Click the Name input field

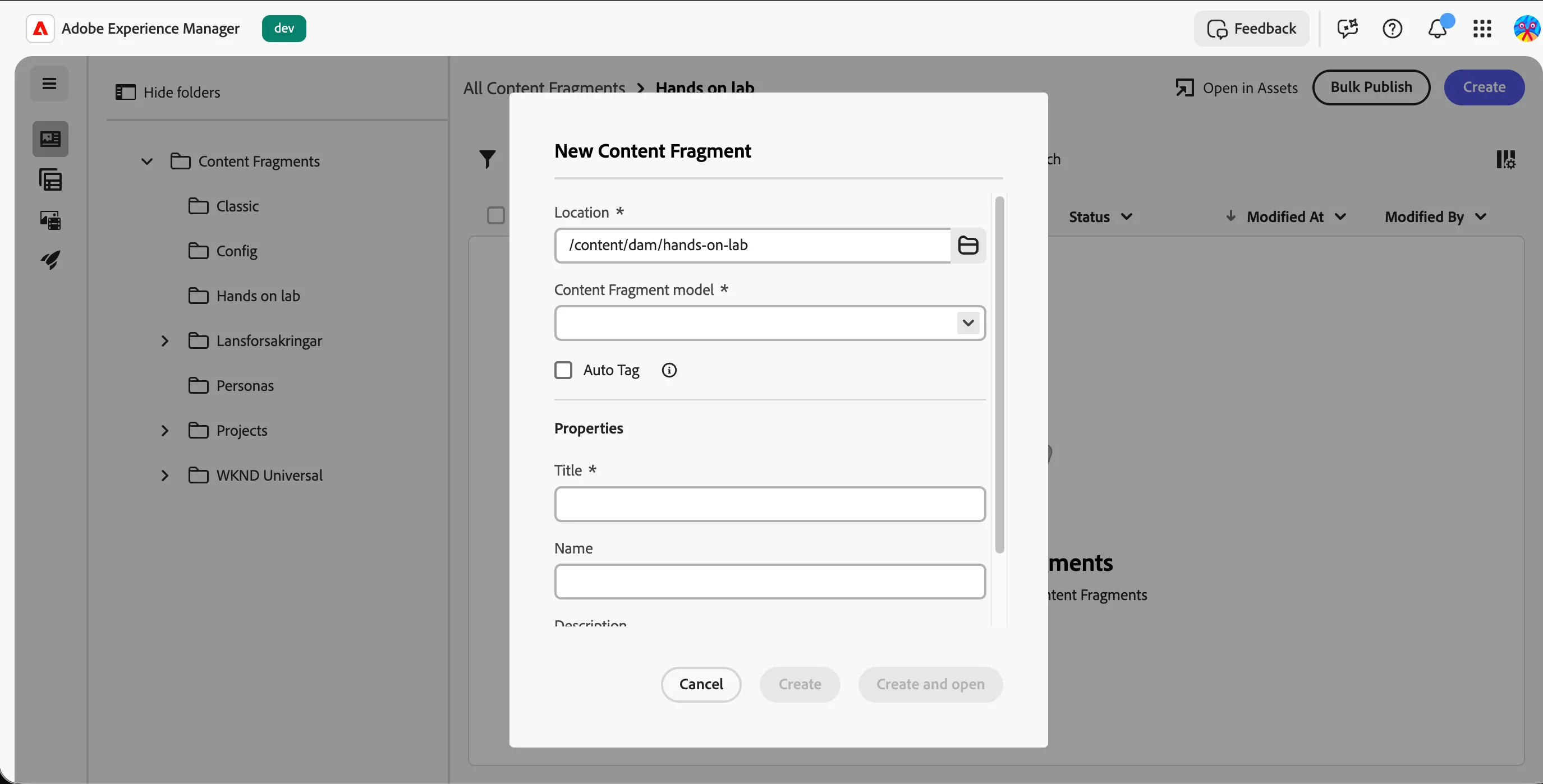(770, 582)
